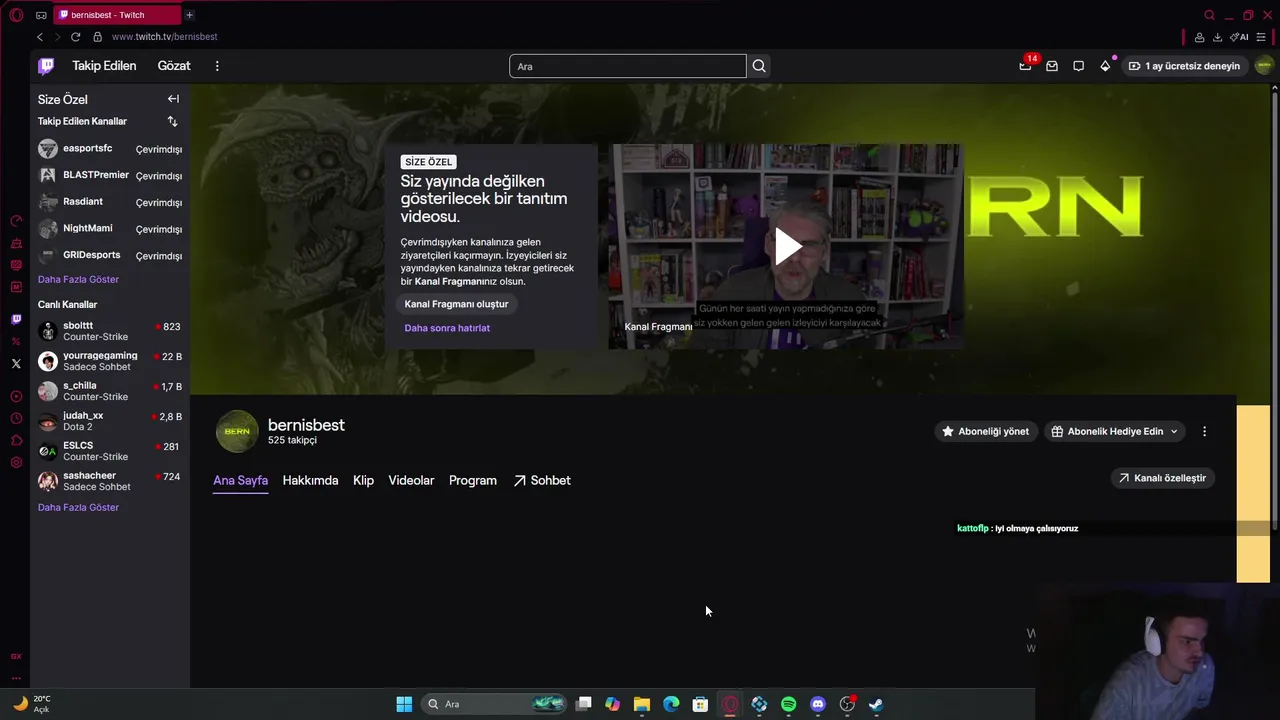Click Kanalı özelleştir button
1280x720 pixels.
[1162, 478]
